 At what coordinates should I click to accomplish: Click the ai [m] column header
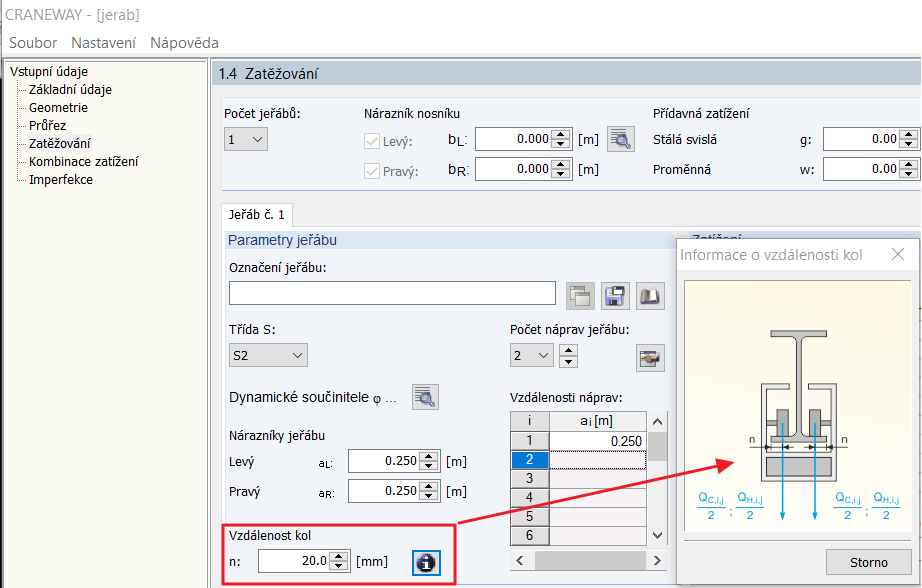(x=597, y=421)
